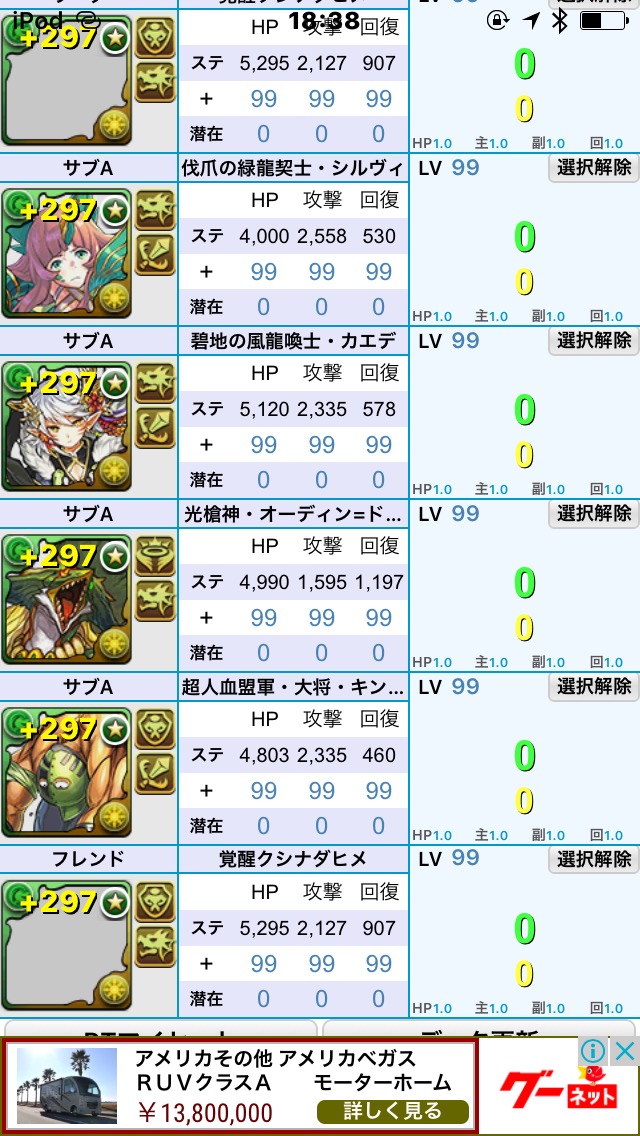640x1136 pixels.
Task: Change the LV 99 value for Odin Dragon
Action: pos(465,514)
